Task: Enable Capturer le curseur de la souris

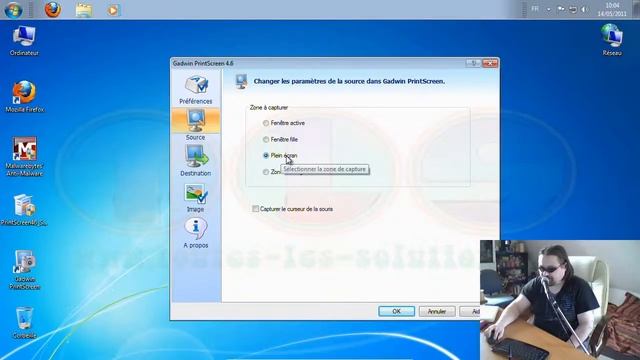Action: click(256, 209)
